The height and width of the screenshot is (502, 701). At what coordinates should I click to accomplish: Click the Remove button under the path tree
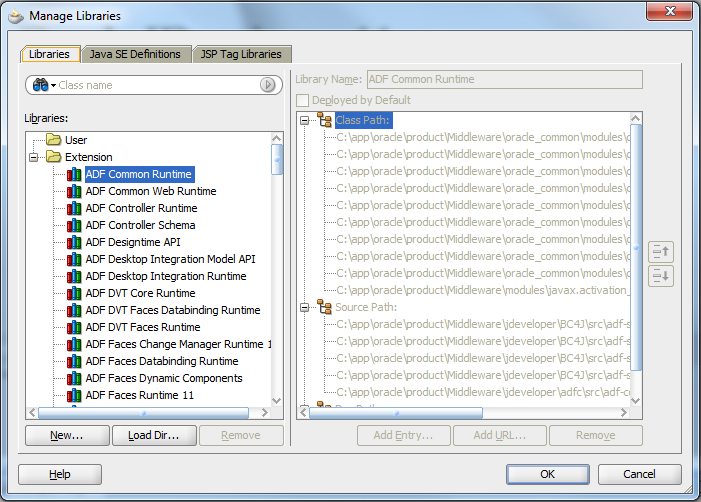click(x=596, y=435)
